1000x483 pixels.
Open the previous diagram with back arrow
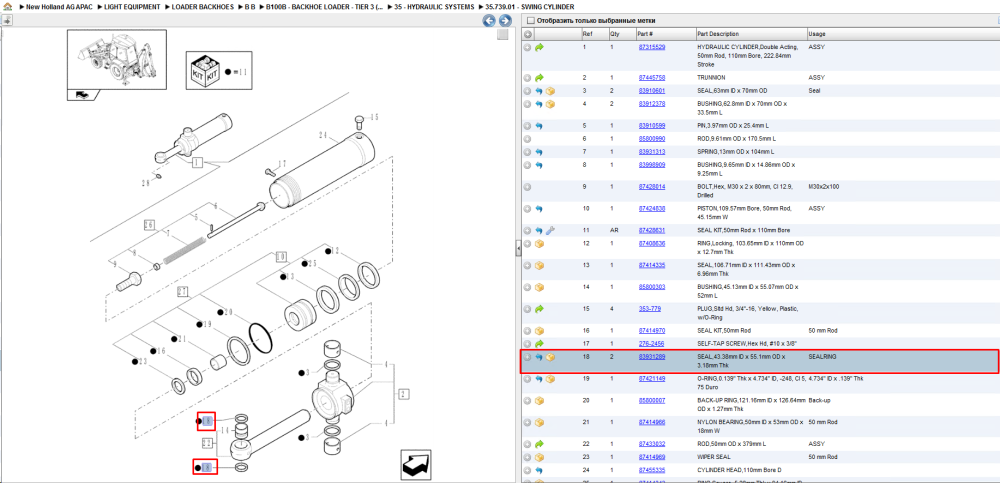point(489,20)
